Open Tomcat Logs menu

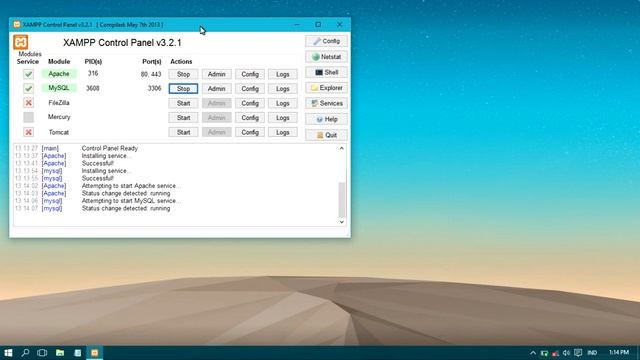[x=283, y=132]
